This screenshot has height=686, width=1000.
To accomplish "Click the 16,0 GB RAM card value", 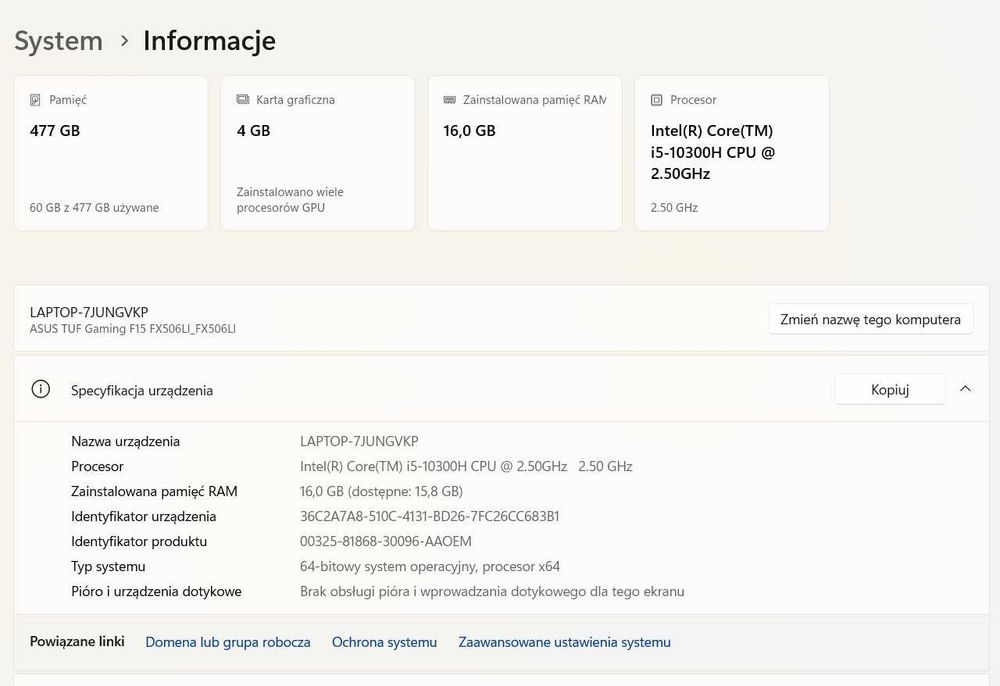I will click(x=470, y=130).
